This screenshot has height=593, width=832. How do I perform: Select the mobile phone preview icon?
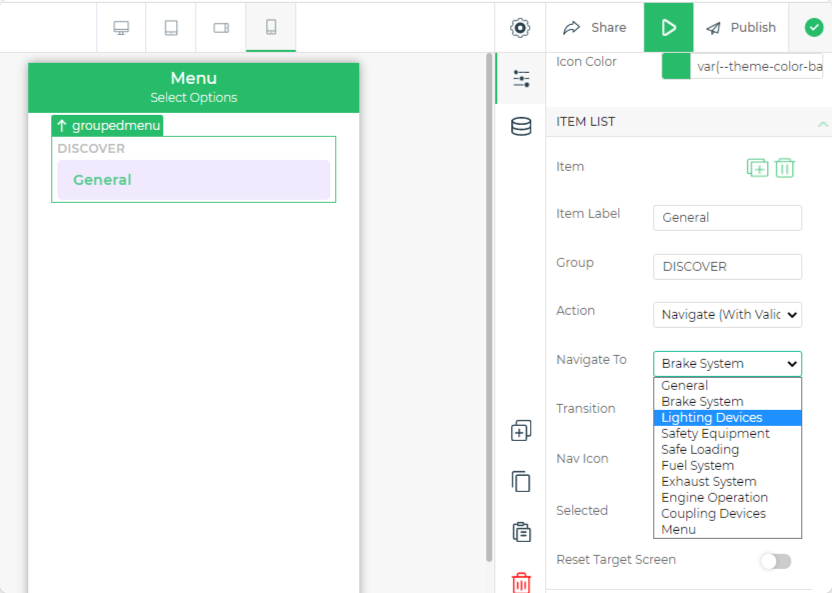(x=271, y=28)
